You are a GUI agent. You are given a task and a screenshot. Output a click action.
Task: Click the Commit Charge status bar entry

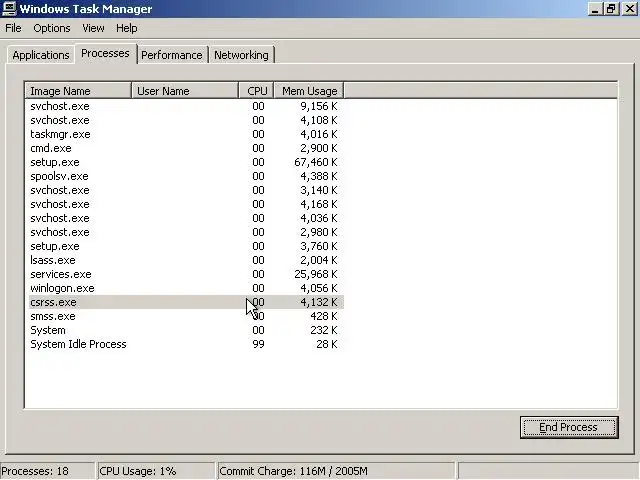pos(336,471)
